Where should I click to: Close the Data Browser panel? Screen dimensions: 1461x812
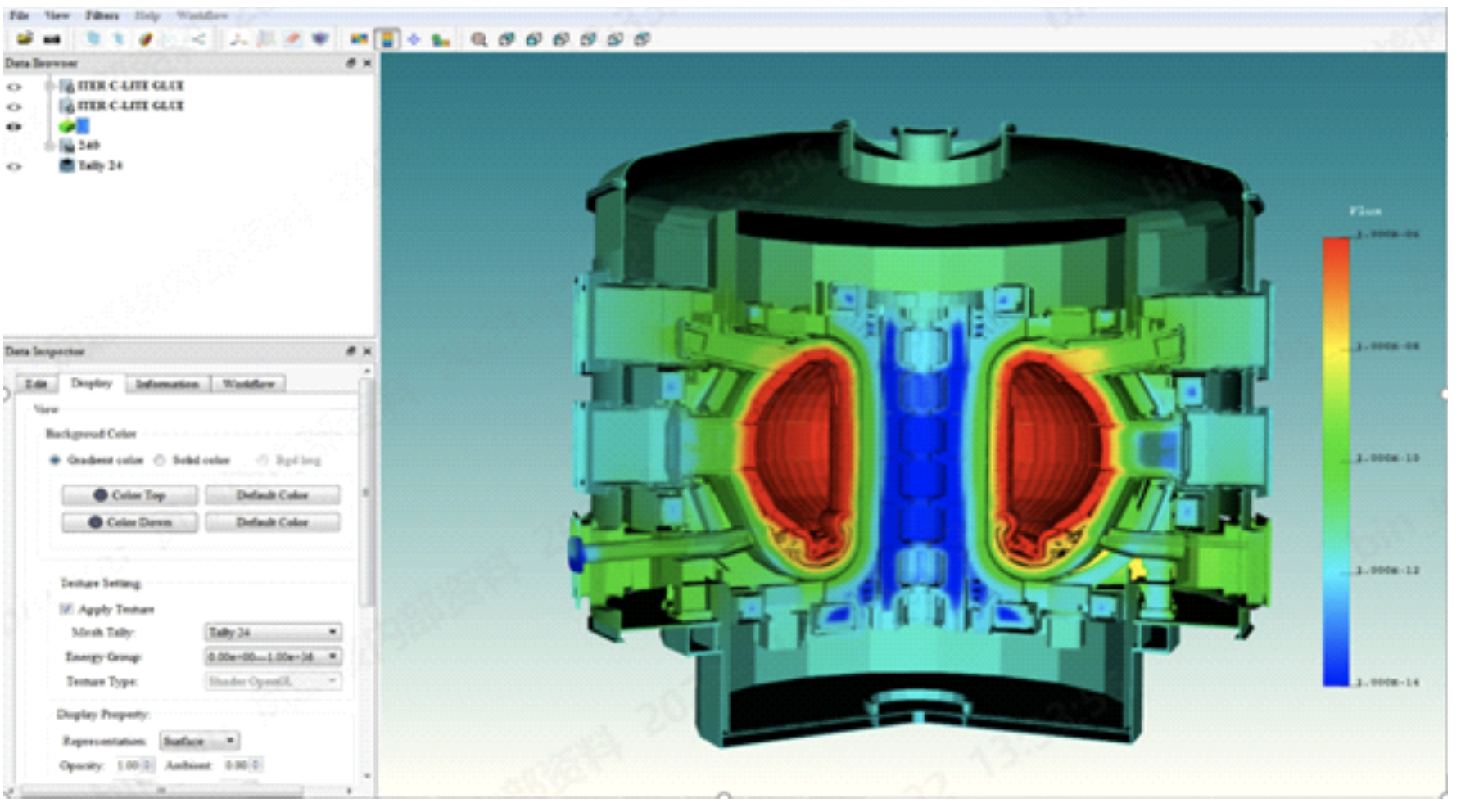367,63
